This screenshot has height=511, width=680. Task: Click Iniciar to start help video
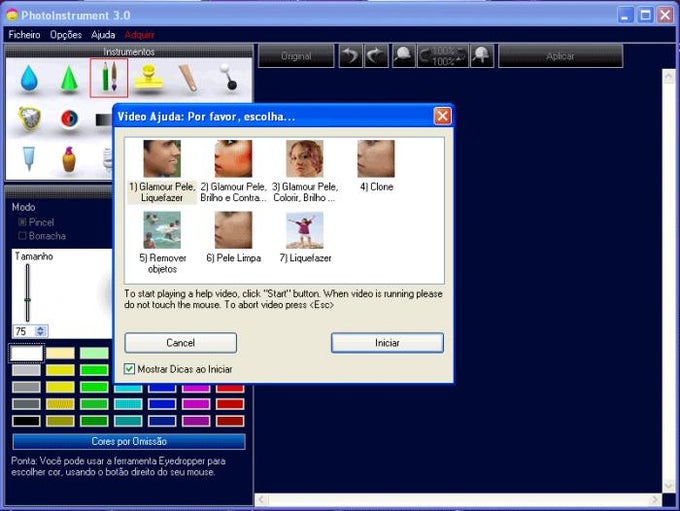[x=387, y=343]
